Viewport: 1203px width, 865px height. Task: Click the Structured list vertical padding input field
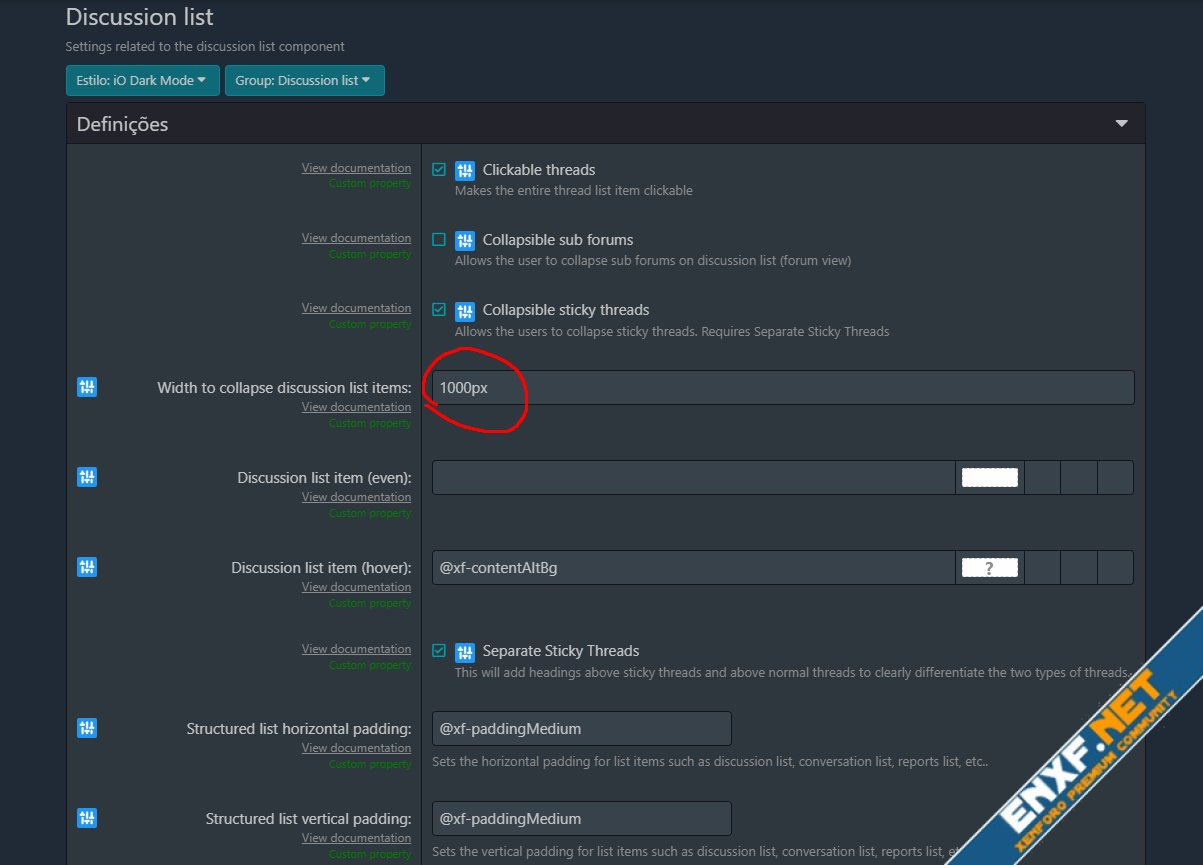pyautogui.click(x=581, y=818)
